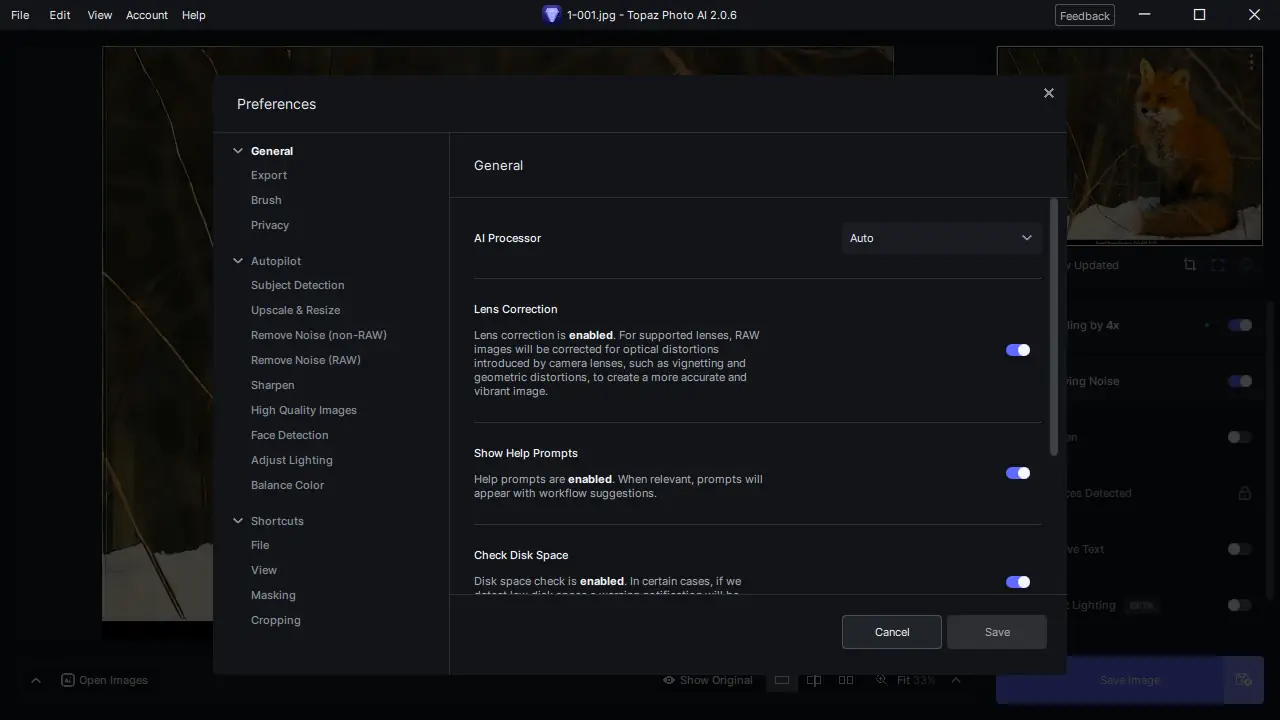Click the Open Images button
Image resolution: width=1280 pixels, height=720 pixels.
click(104, 680)
